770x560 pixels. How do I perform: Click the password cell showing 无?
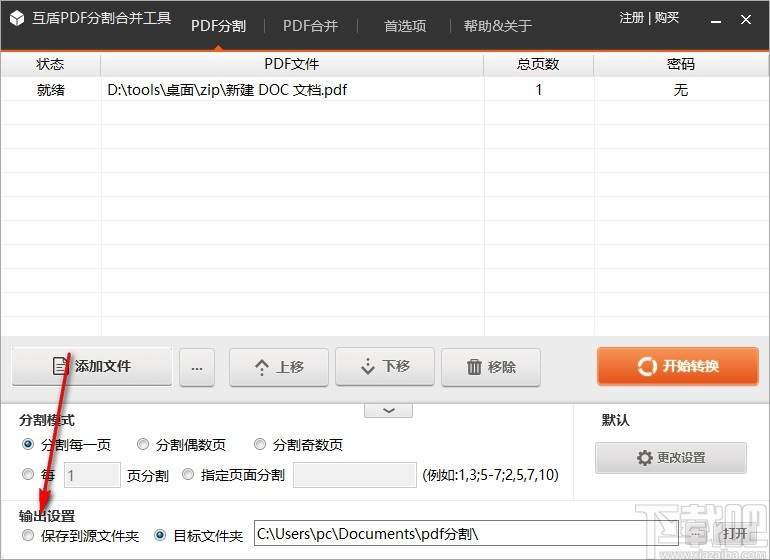(681, 90)
